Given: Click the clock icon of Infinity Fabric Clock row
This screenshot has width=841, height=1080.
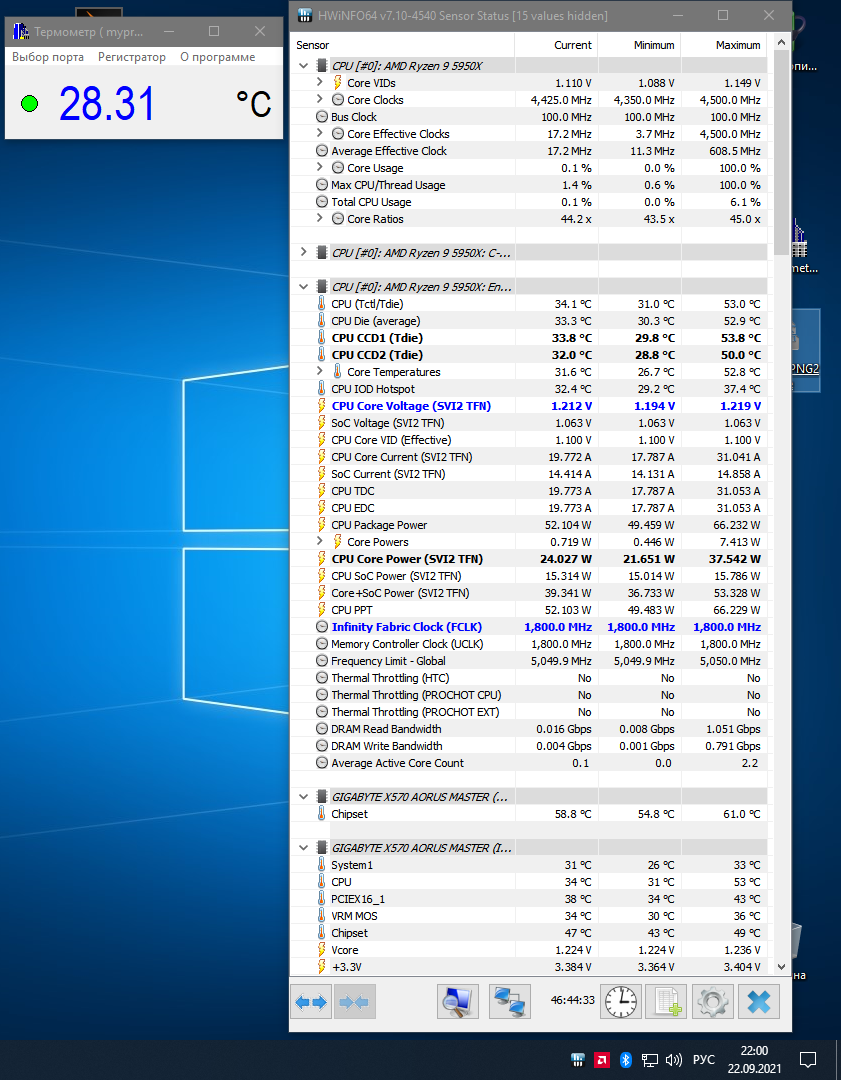Looking at the screenshot, I should [x=321, y=627].
